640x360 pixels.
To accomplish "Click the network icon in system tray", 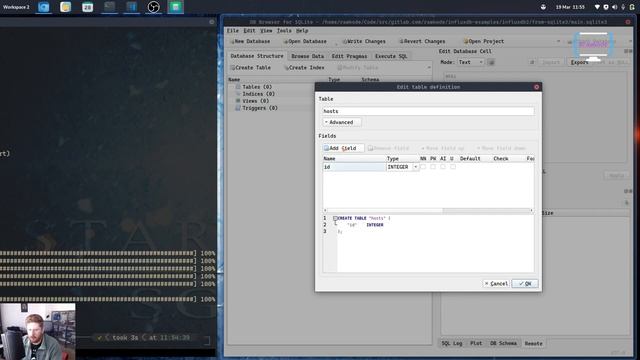I will coord(597,7).
